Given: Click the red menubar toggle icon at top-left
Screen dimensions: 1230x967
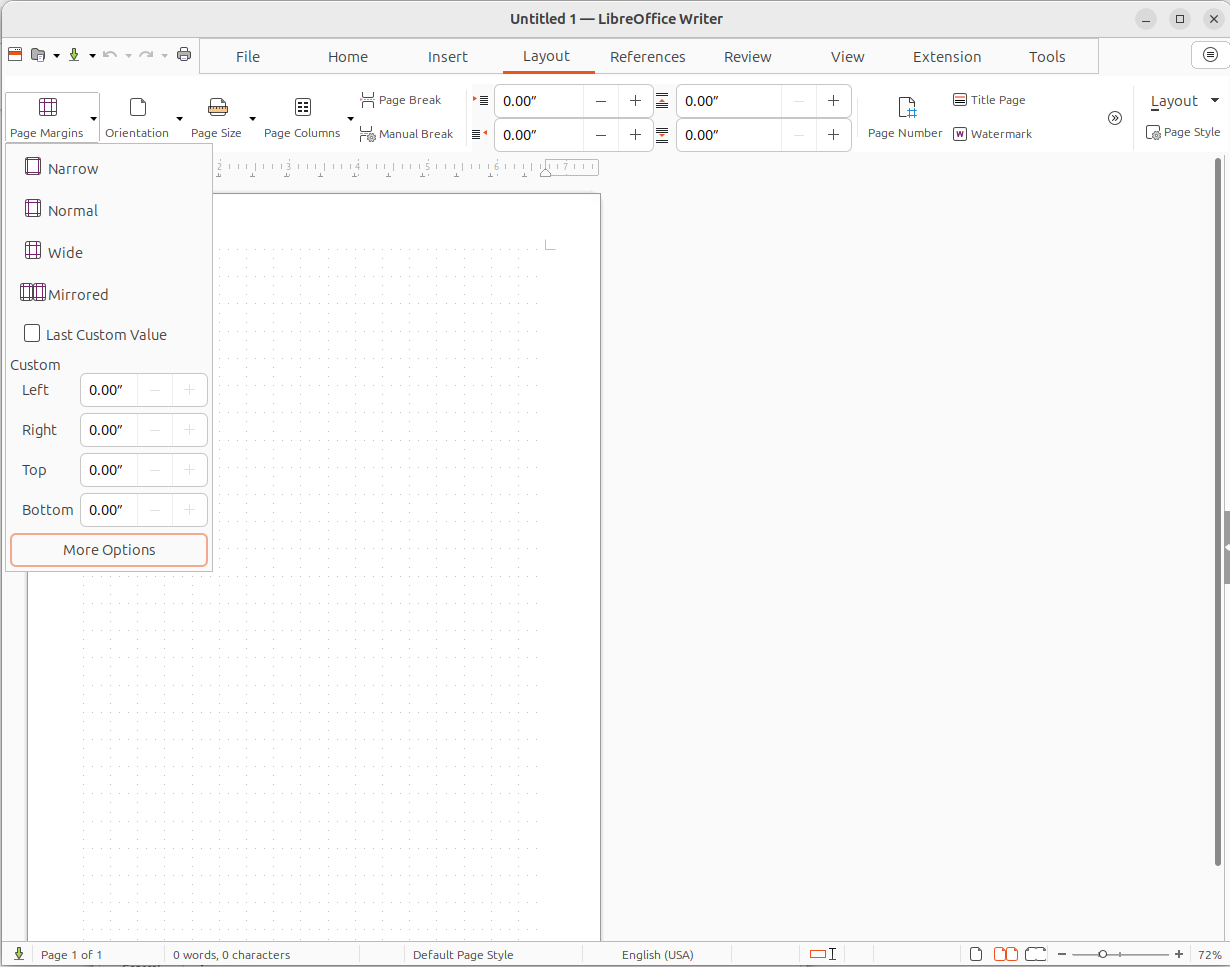Looking at the screenshot, I should point(15,55).
